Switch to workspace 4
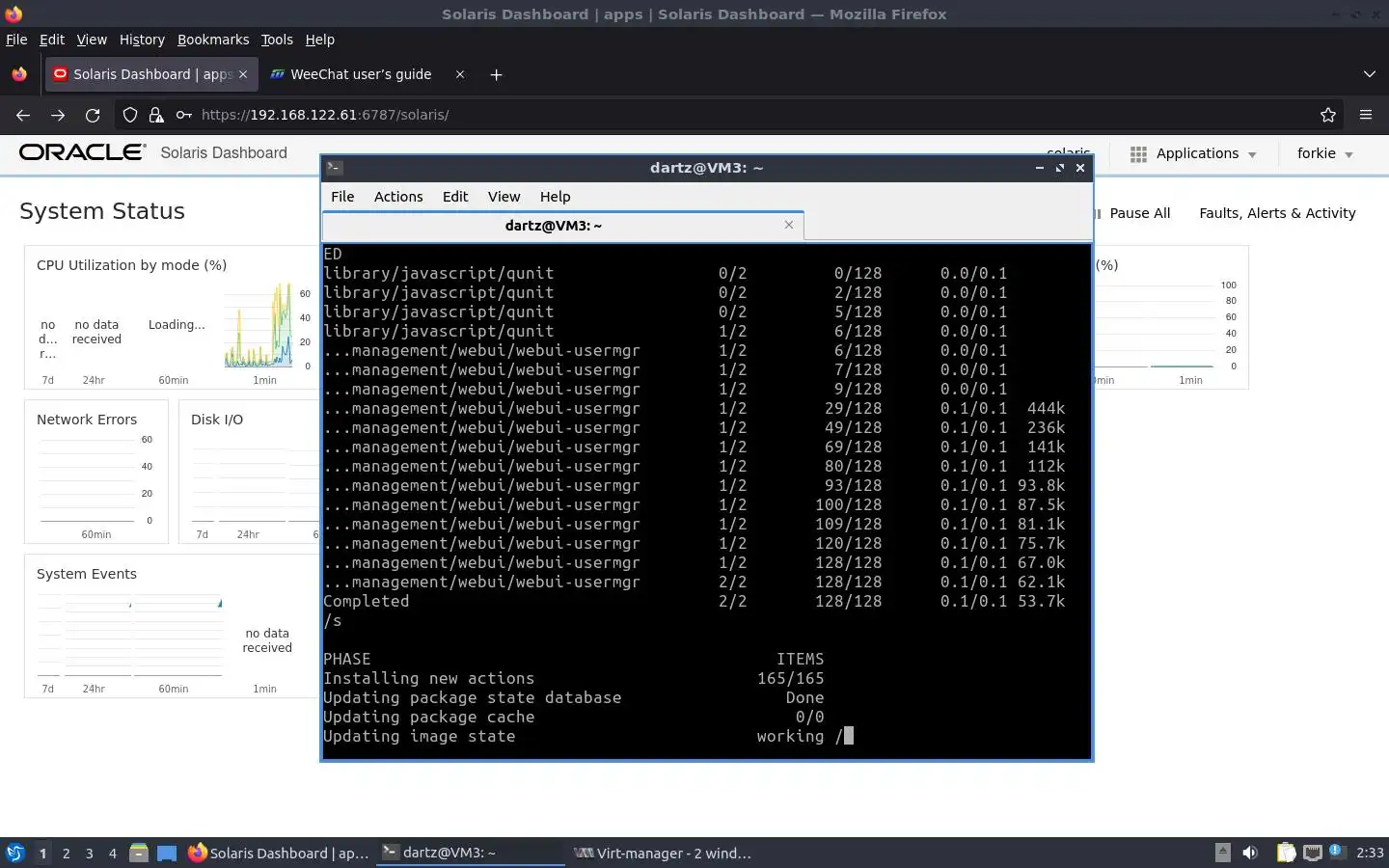Screen dimensions: 1389x868 [x=112, y=853]
